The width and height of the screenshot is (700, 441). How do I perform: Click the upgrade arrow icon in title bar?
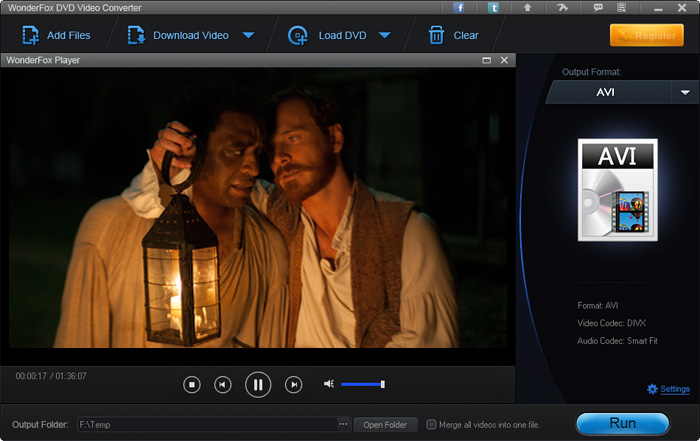[x=528, y=8]
